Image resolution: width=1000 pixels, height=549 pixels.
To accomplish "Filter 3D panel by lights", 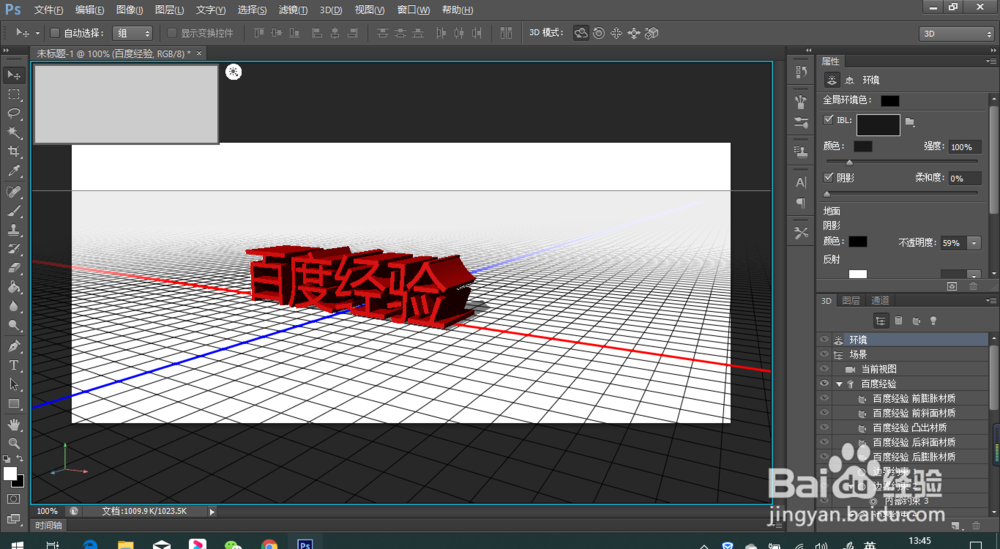I will (x=934, y=321).
